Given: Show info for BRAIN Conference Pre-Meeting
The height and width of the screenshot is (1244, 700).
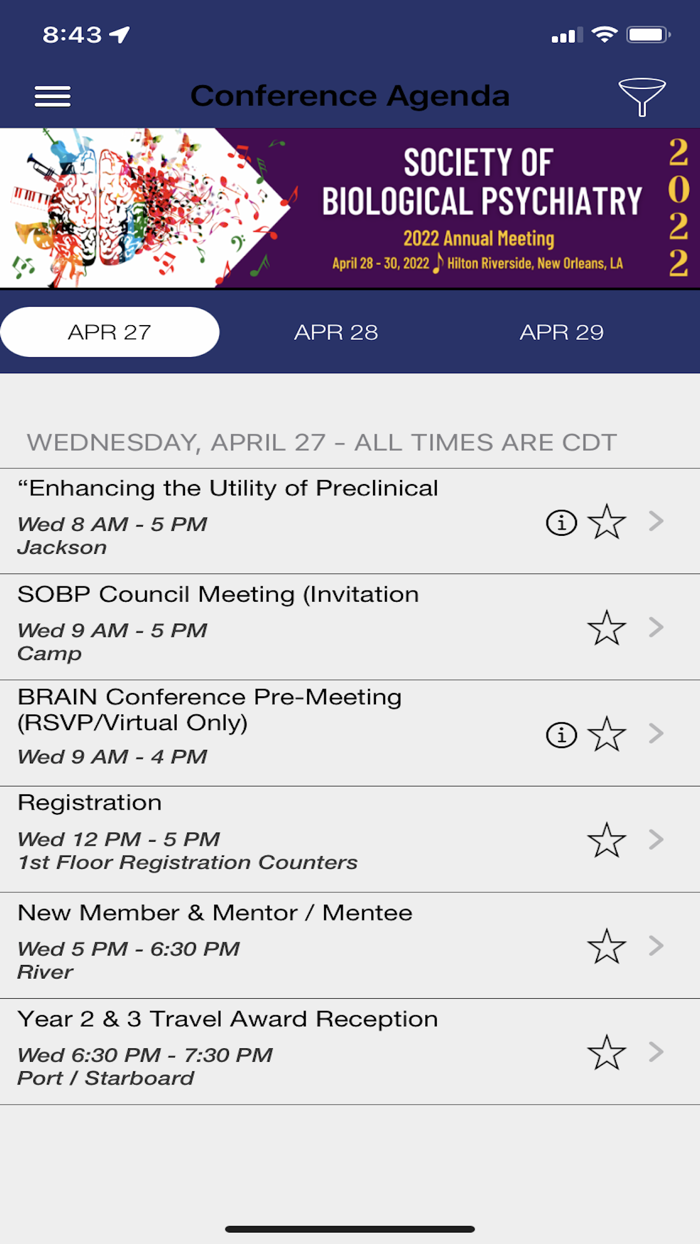Looking at the screenshot, I should tap(561, 735).
